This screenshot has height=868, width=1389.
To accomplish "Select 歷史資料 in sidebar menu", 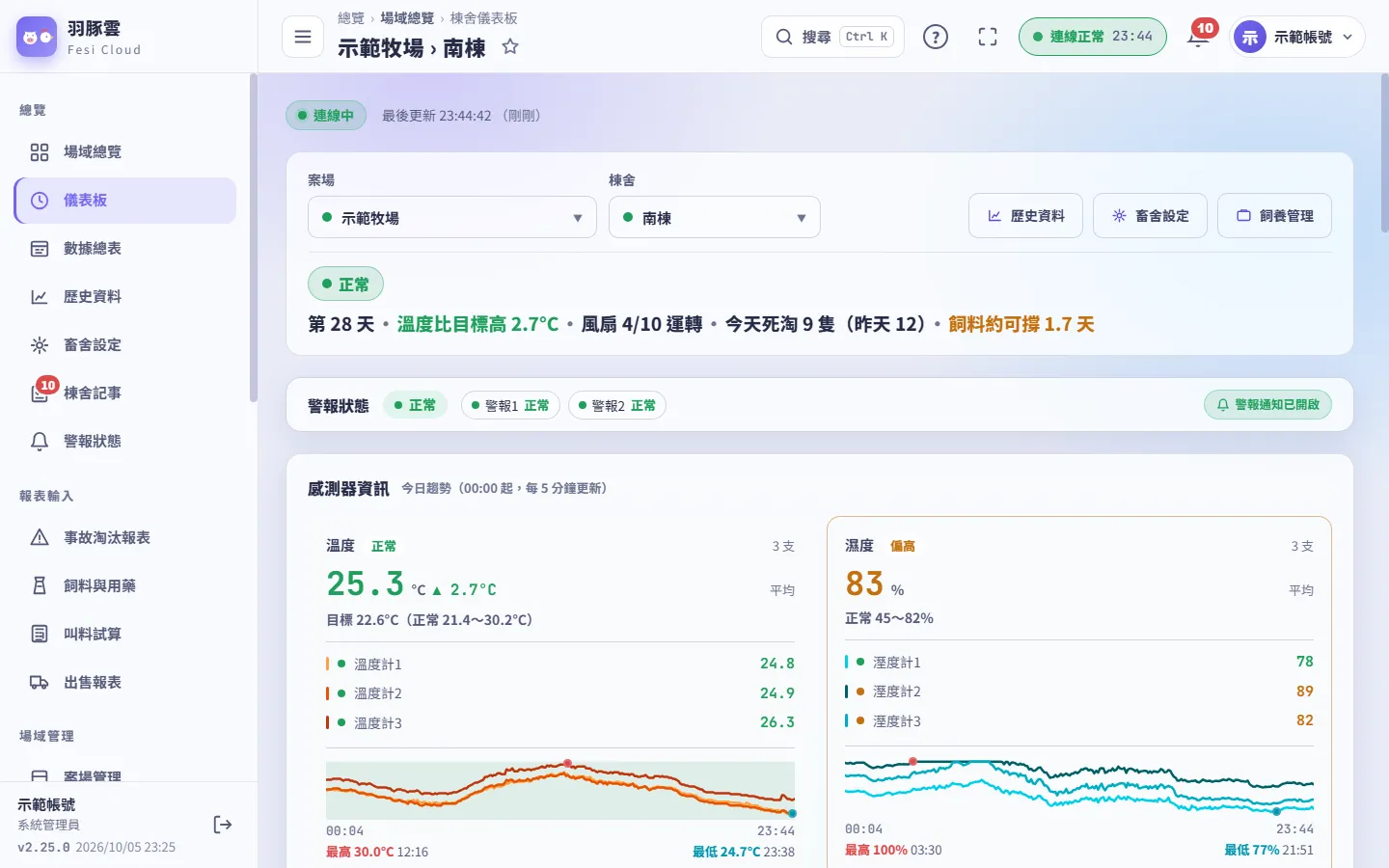I will (125, 296).
